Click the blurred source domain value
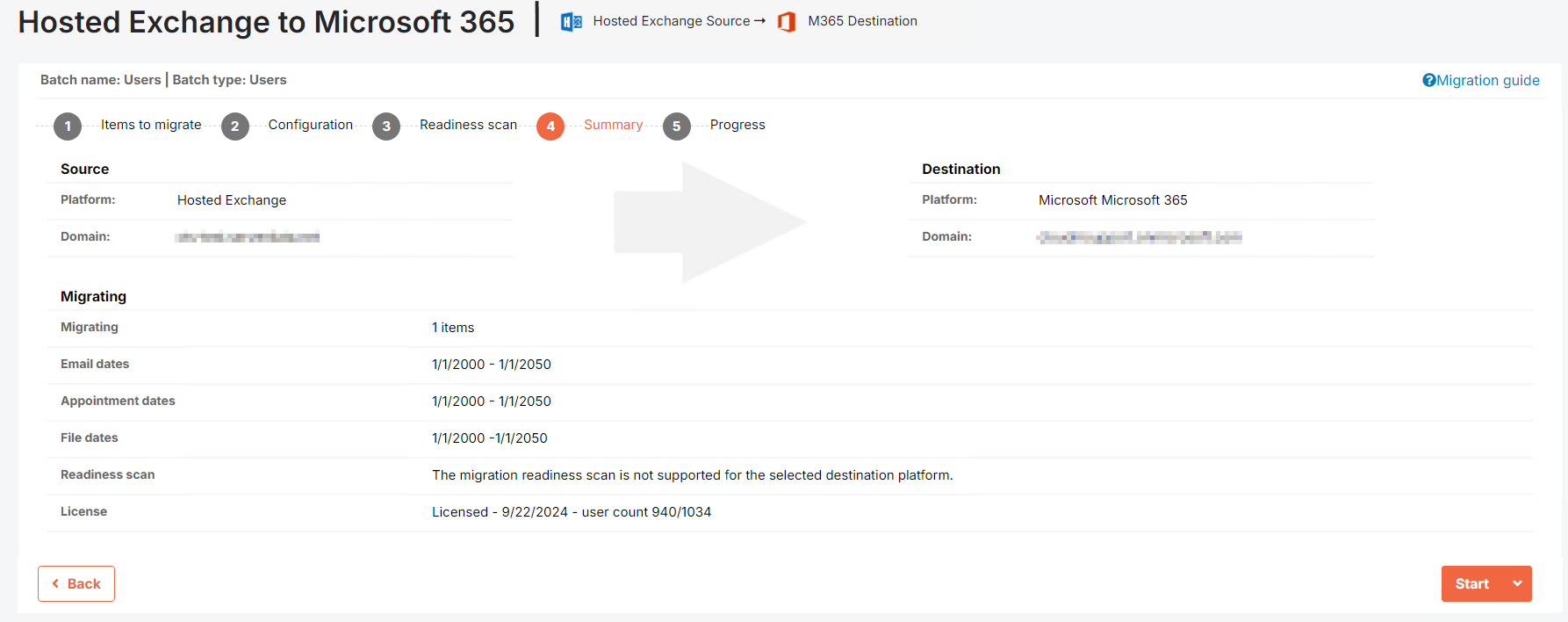The image size is (1568, 622). pos(248,237)
